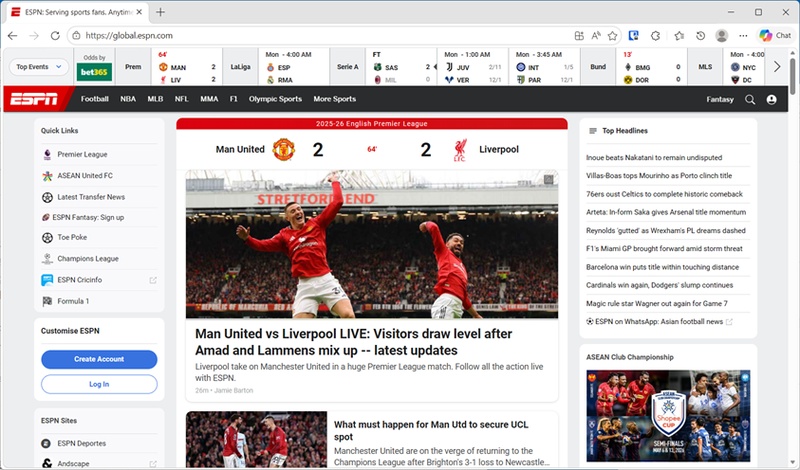
Task: Reload the ESPN page
Action: (x=55, y=36)
